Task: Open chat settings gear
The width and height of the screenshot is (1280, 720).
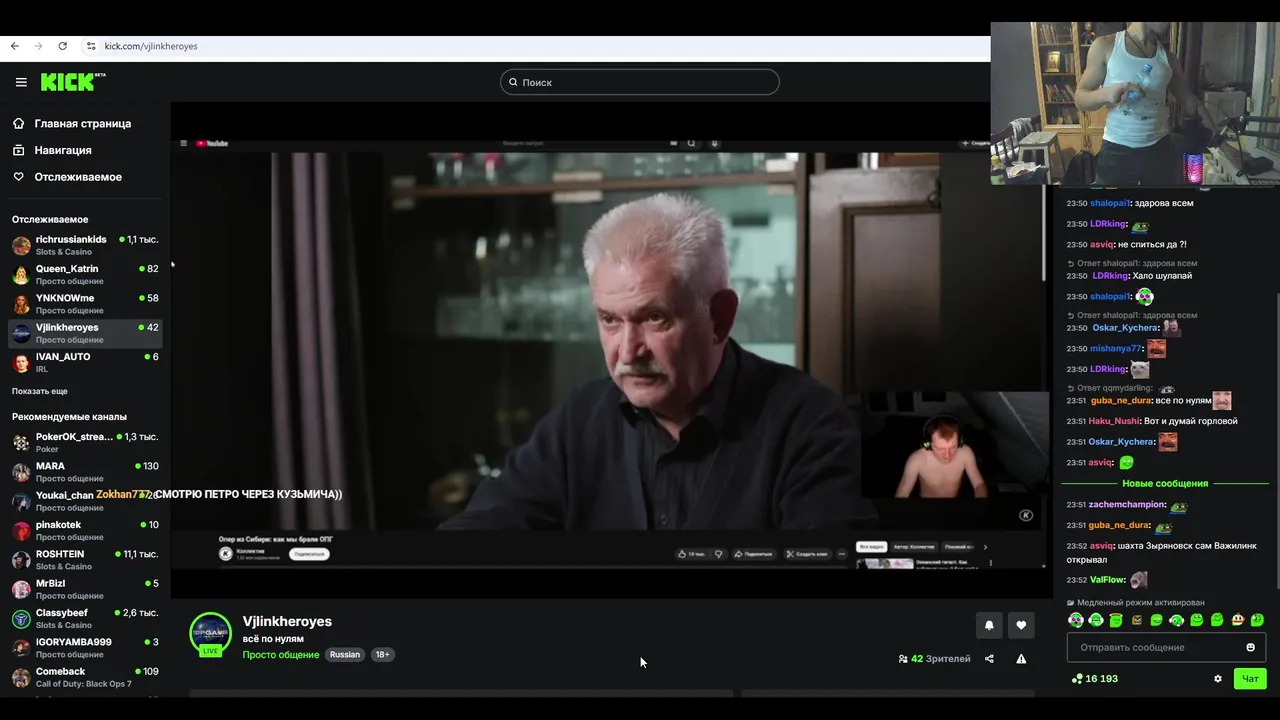Action: (x=1218, y=679)
